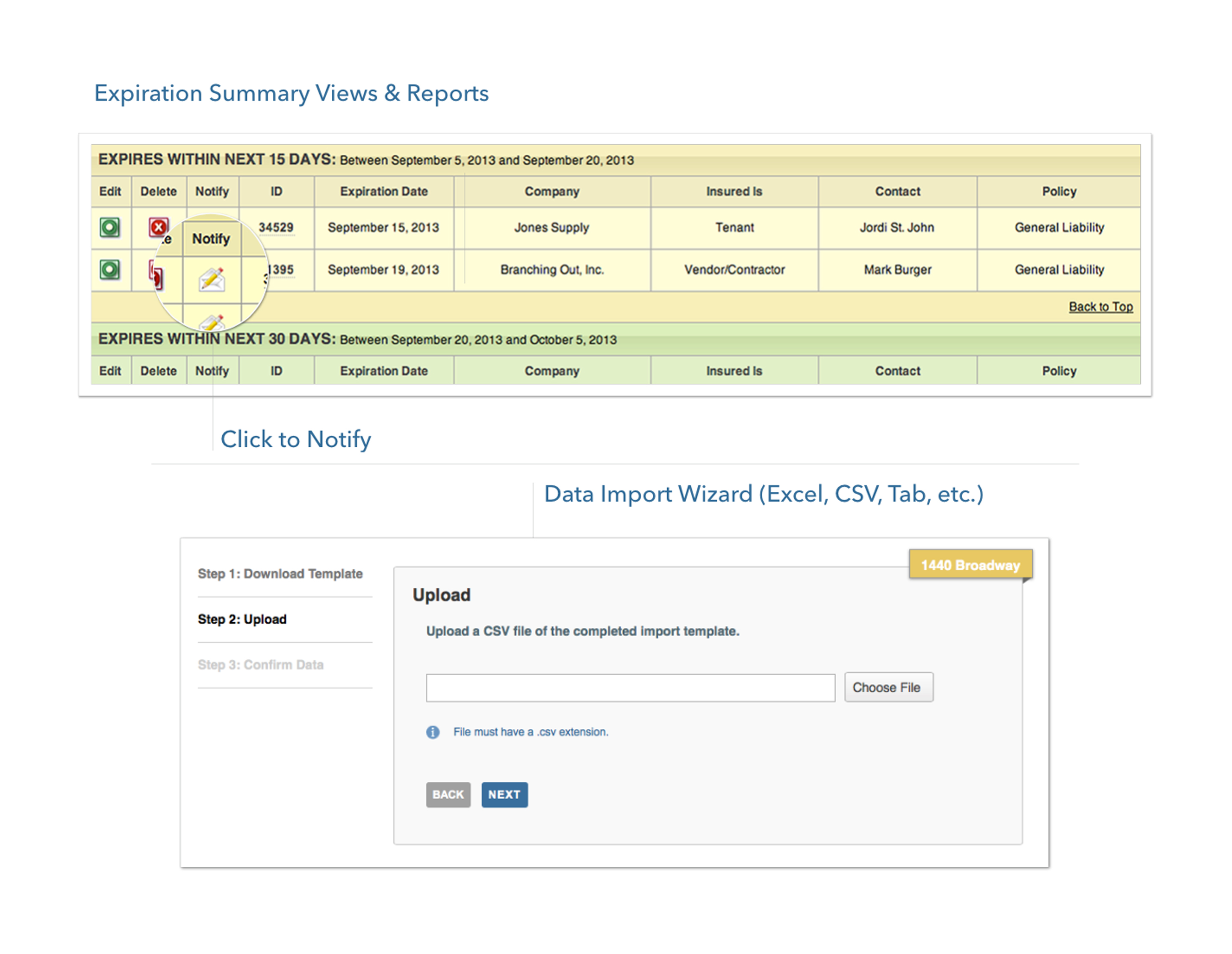
Task: Click the blue NEXT button
Action: 504,795
